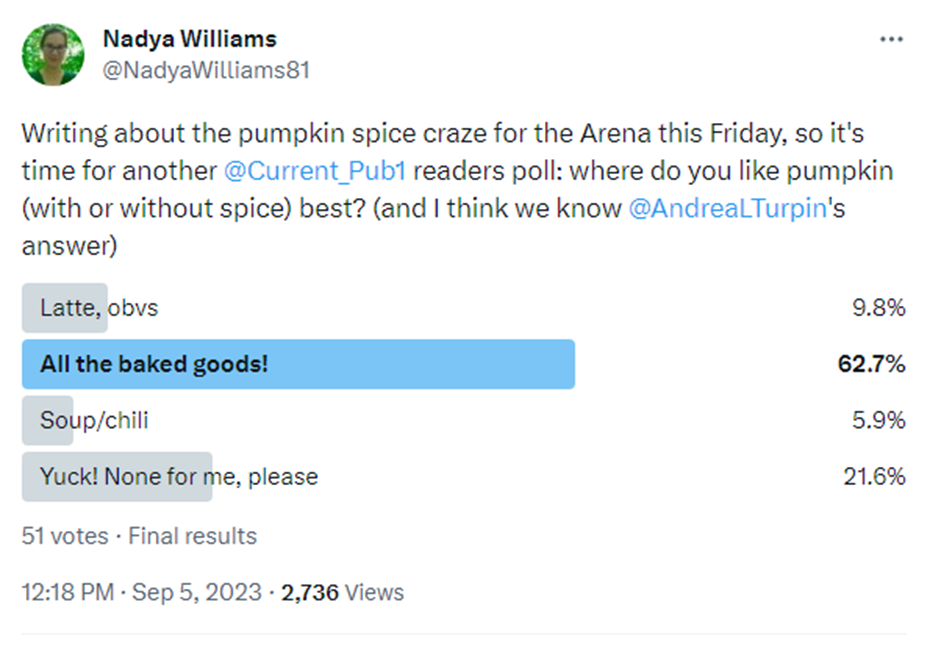Click the 62.7% result percentage

[x=871, y=364]
